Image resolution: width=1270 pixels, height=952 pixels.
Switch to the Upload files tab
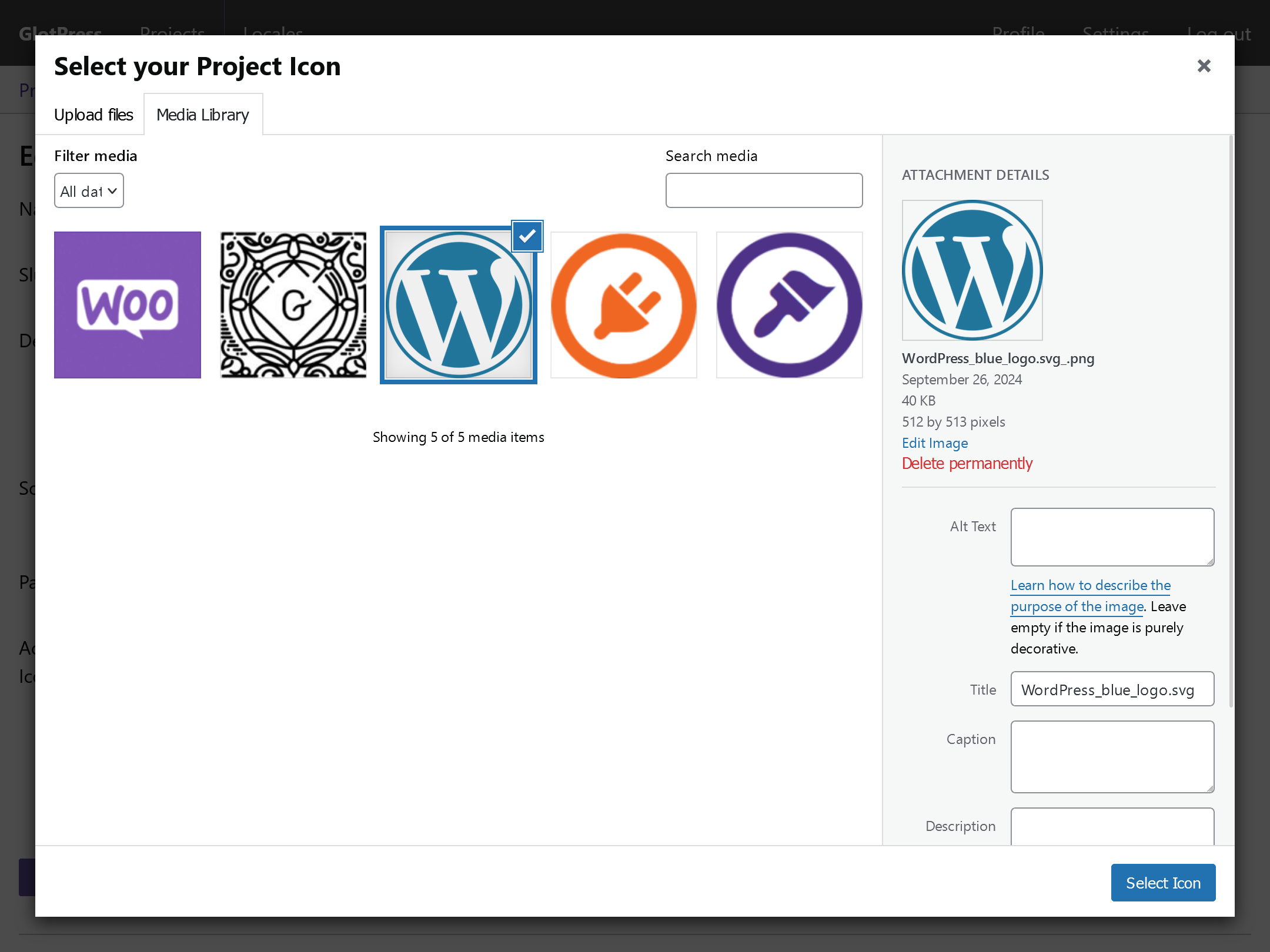pos(93,115)
